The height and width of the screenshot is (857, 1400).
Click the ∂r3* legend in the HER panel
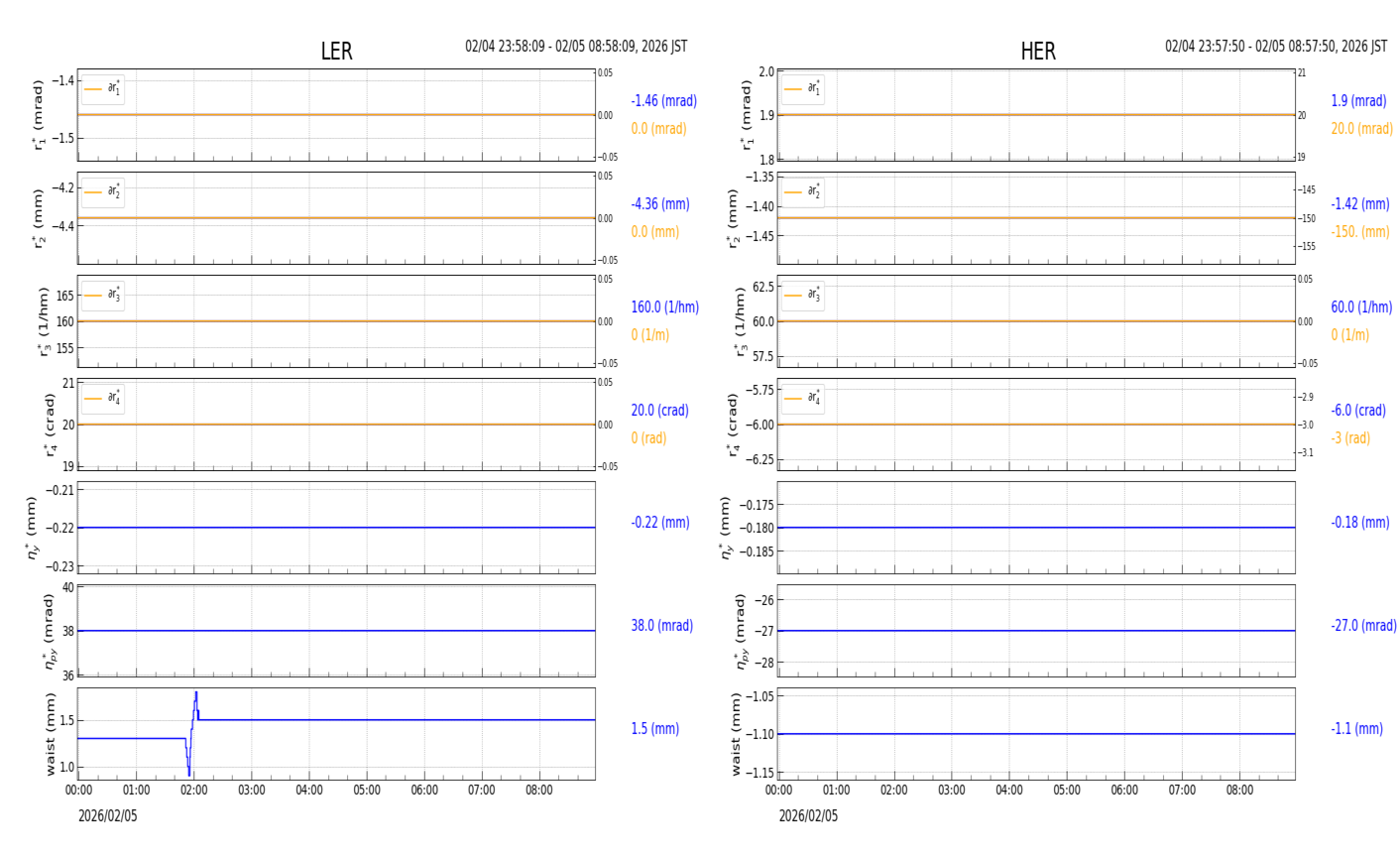(x=803, y=296)
